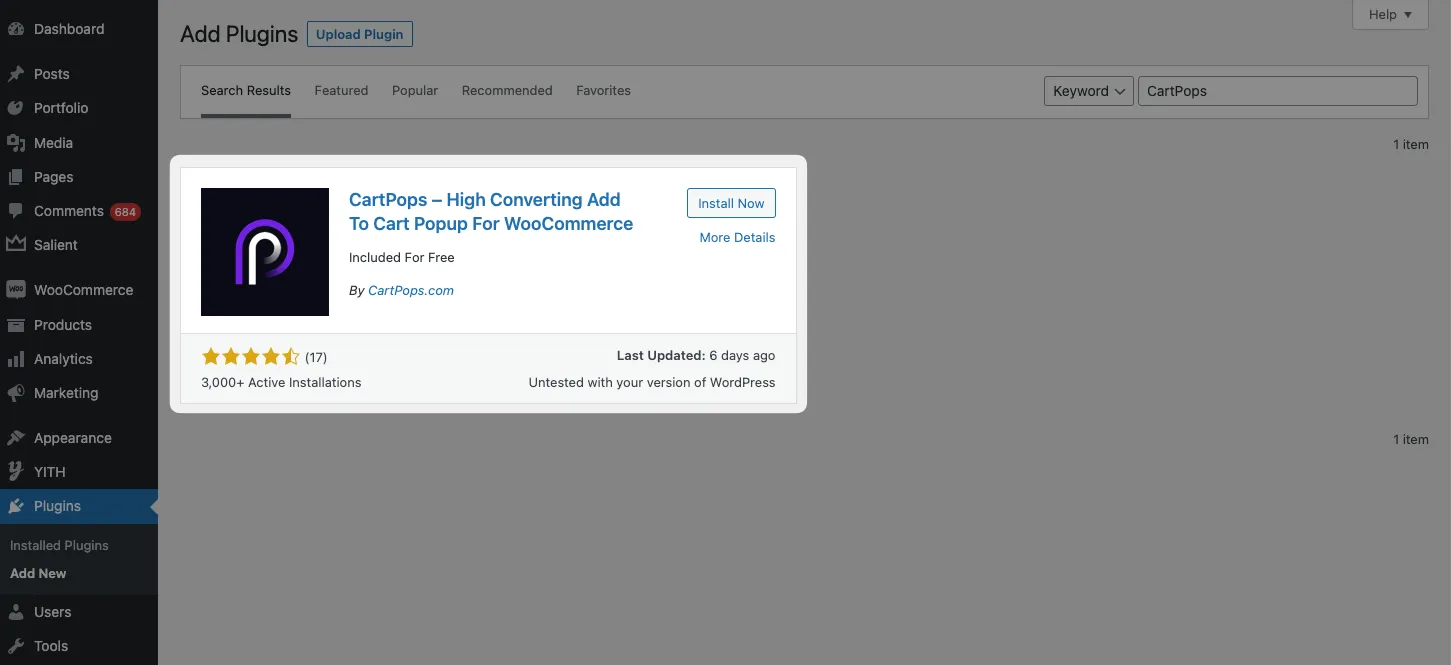Image resolution: width=1451 pixels, height=665 pixels.
Task: Switch to the Favorites tab
Action: 603,91
